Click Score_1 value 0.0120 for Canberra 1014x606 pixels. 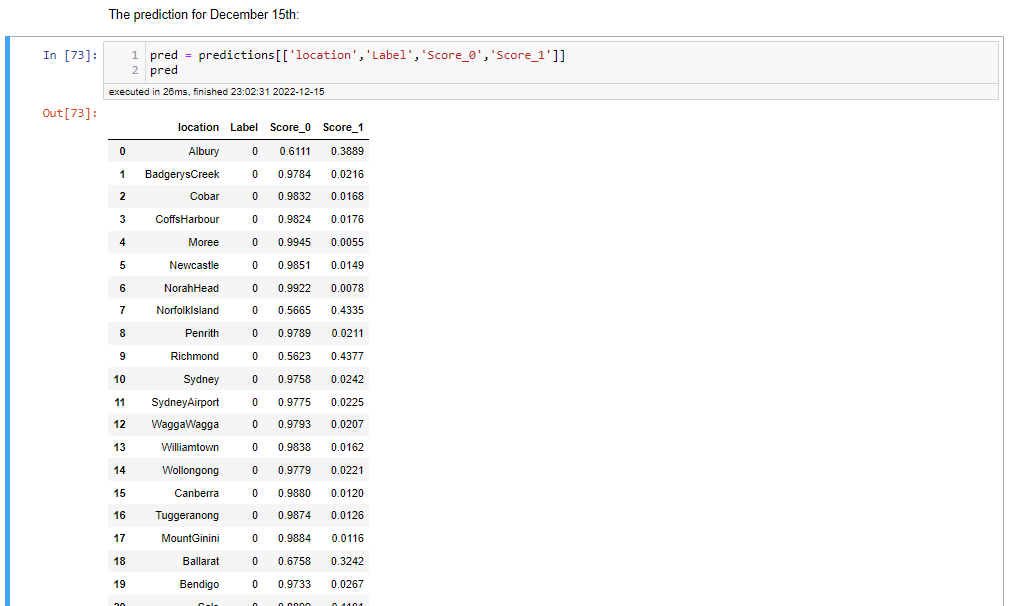pos(347,493)
